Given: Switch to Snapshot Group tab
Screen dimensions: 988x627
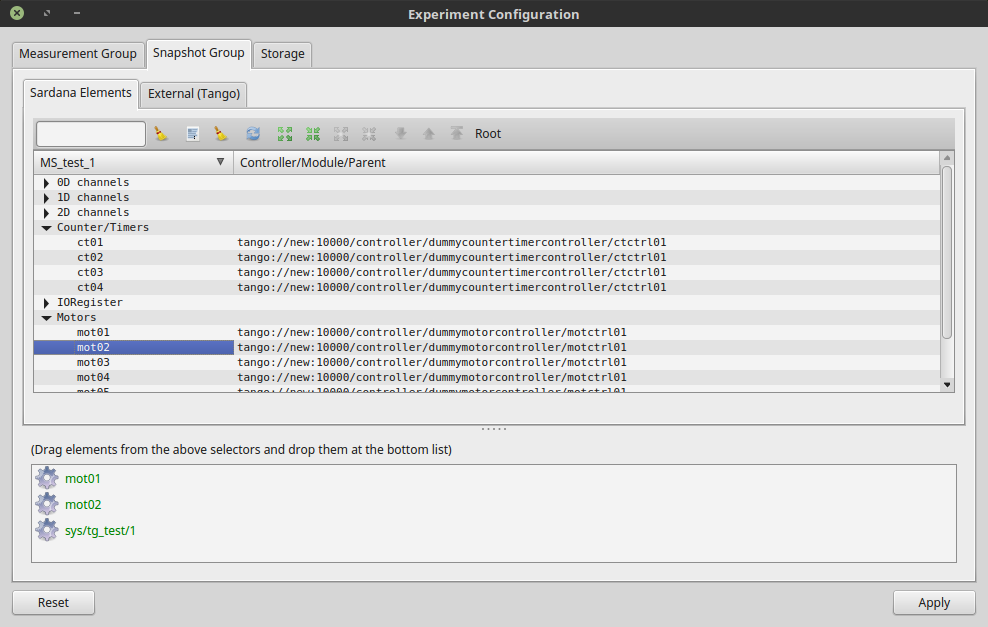Looking at the screenshot, I should click(198, 54).
